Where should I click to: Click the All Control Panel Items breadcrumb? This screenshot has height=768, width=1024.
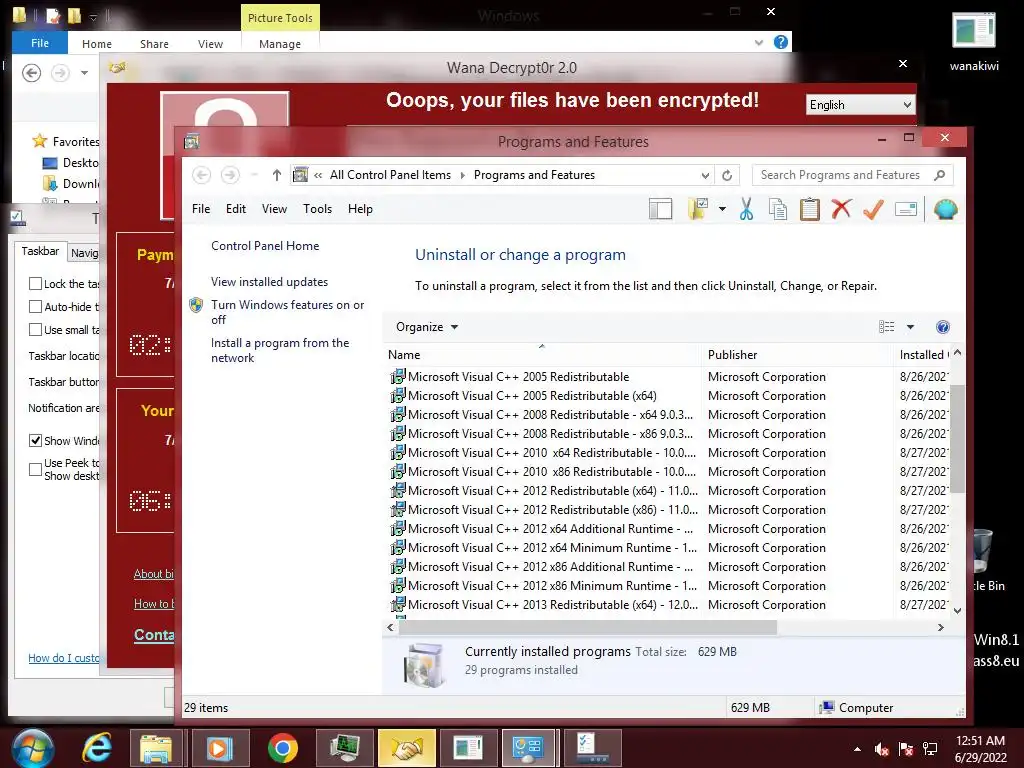[x=390, y=175]
